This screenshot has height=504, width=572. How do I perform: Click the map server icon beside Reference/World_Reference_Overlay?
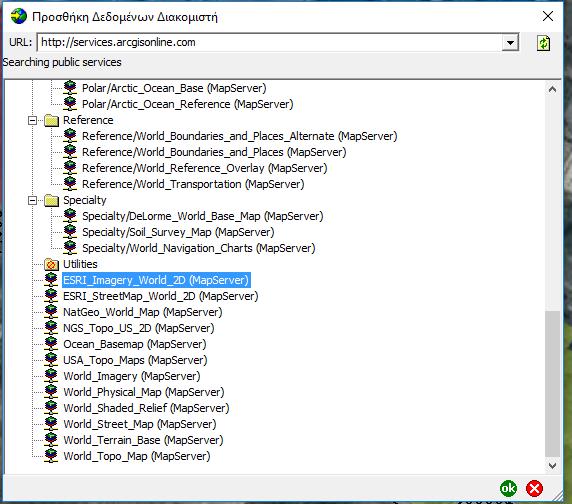click(x=70, y=168)
